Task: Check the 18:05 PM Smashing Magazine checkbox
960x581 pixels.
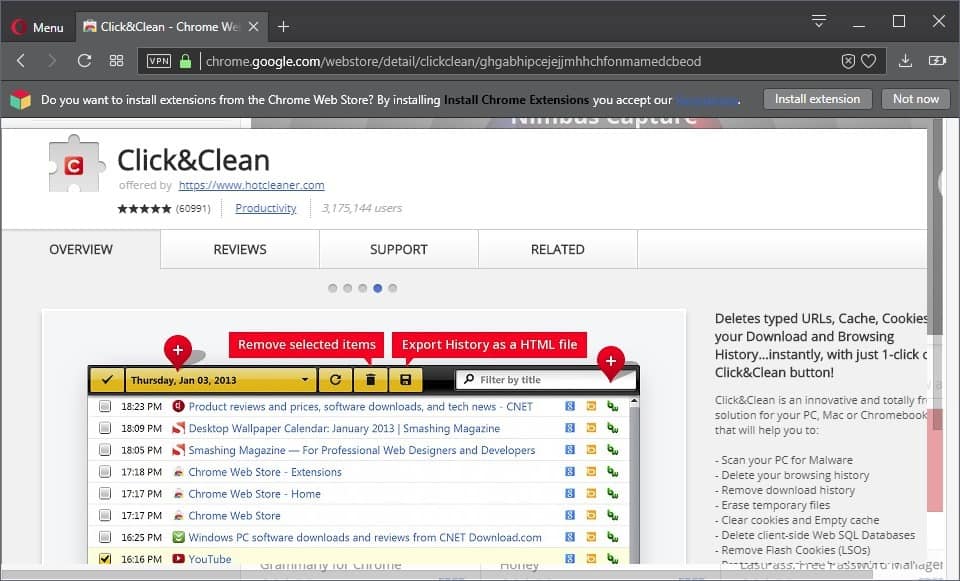Action: tap(105, 450)
